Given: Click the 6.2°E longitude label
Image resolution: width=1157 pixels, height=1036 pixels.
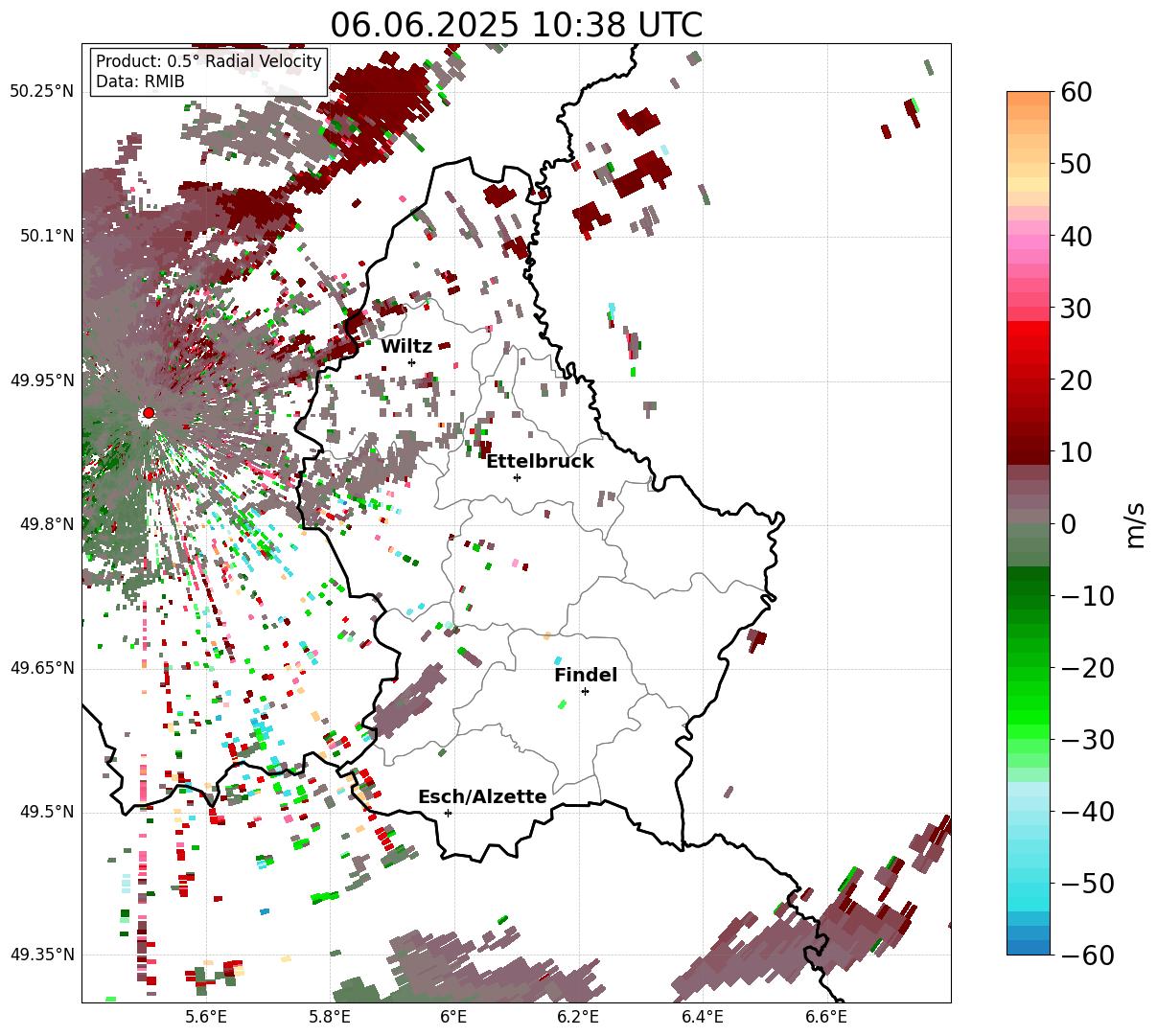Looking at the screenshot, I should [578, 1017].
